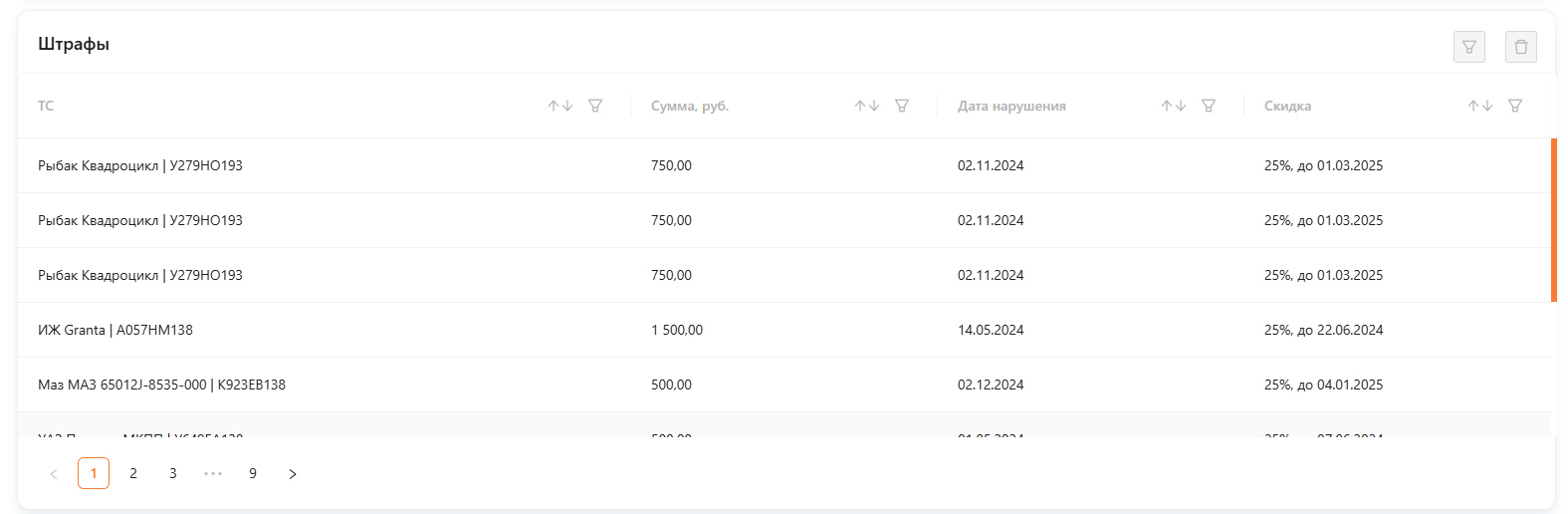1568x514 pixels.
Task: Click the orange scrollbar thumb in table
Action: point(1554,220)
